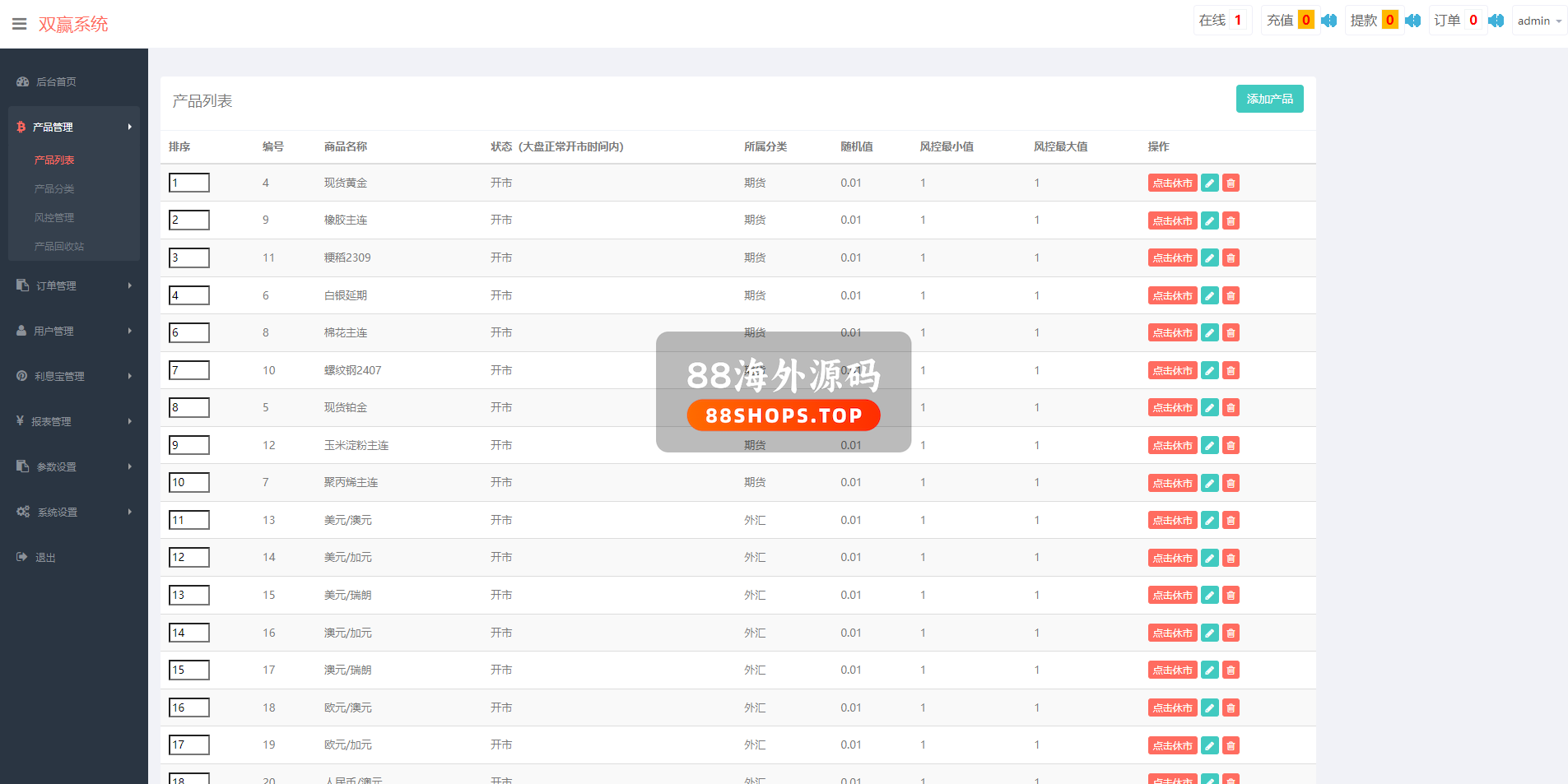The width and height of the screenshot is (1568, 784).
Task: Open the admin account dropdown
Action: click(x=1538, y=21)
